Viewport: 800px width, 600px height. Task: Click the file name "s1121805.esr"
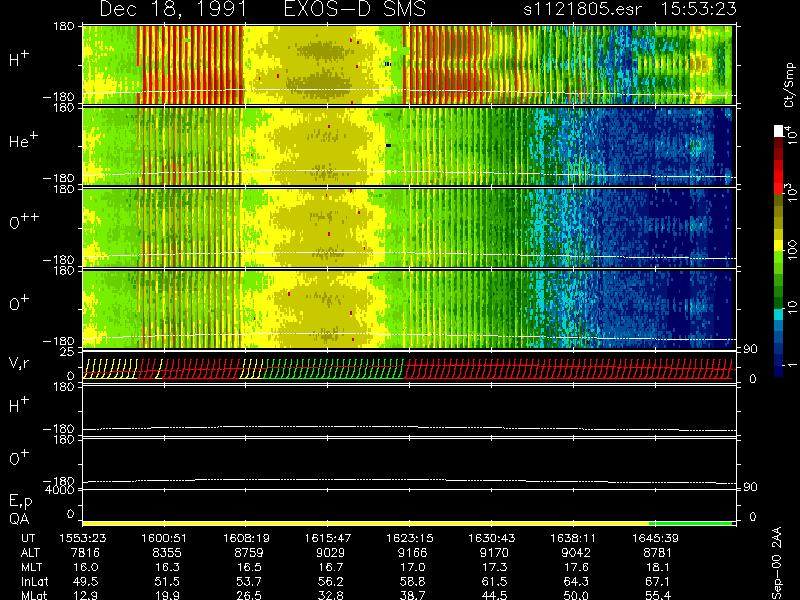click(x=582, y=9)
